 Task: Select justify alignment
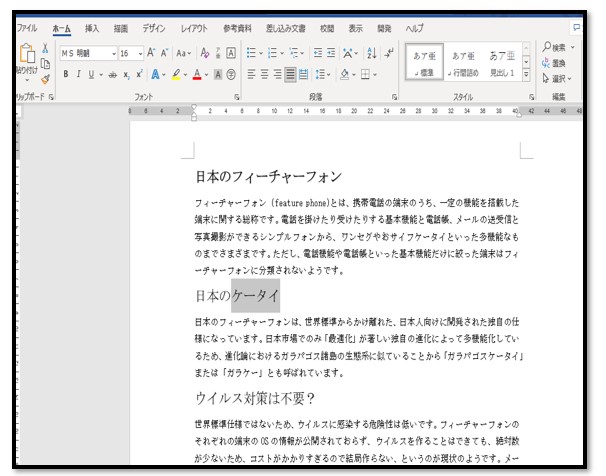pyautogui.click(x=290, y=74)
